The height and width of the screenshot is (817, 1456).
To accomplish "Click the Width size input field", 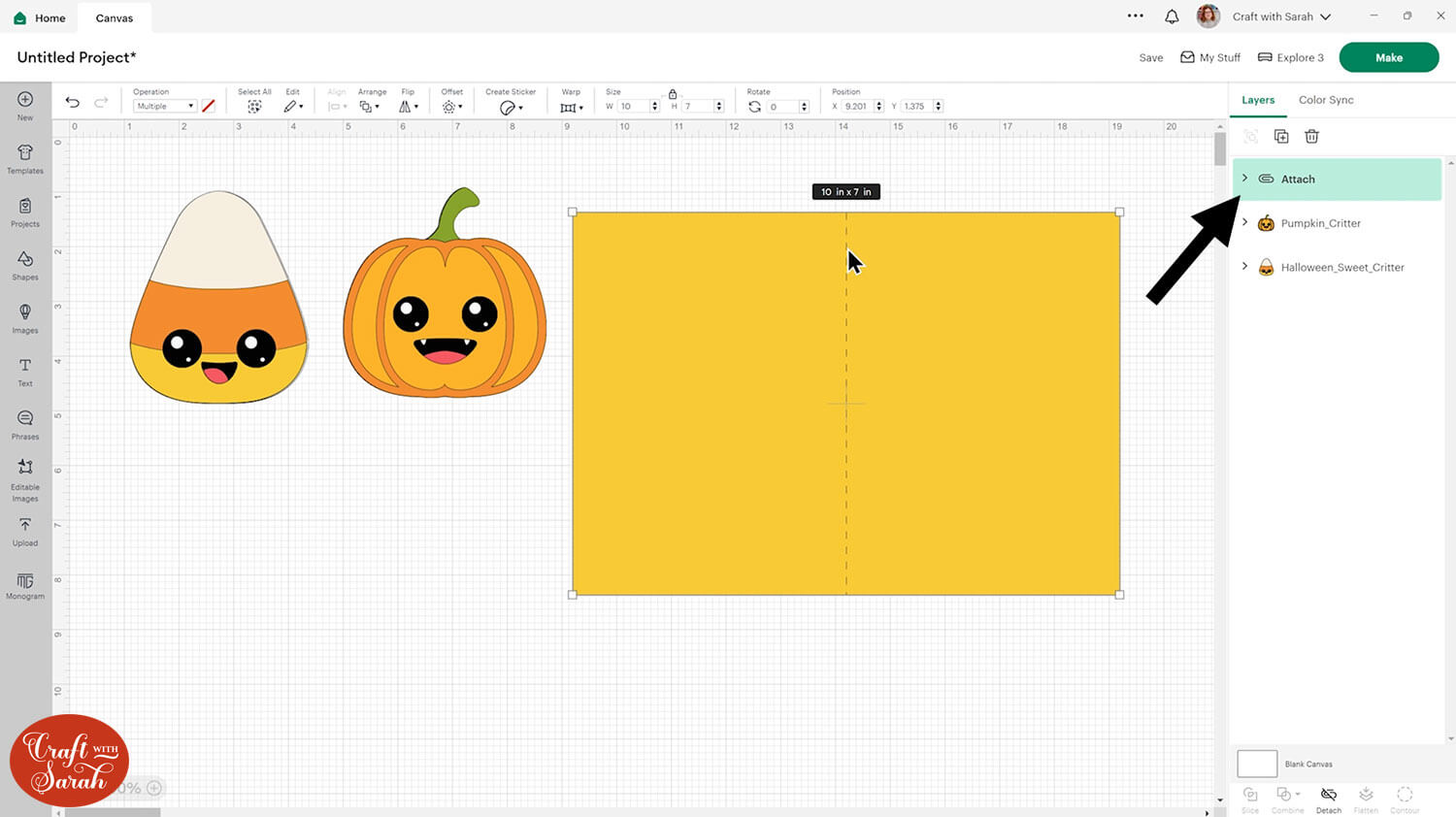I will click(x=633, y=107).
